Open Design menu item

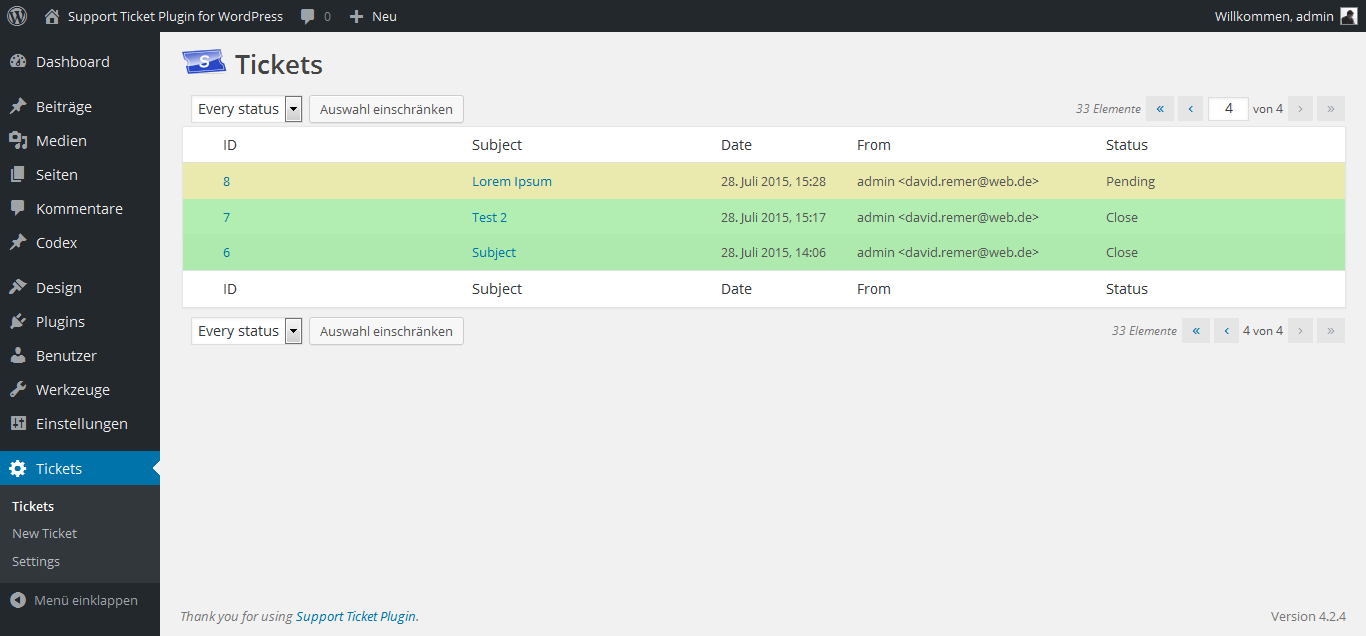click(80, 288)
